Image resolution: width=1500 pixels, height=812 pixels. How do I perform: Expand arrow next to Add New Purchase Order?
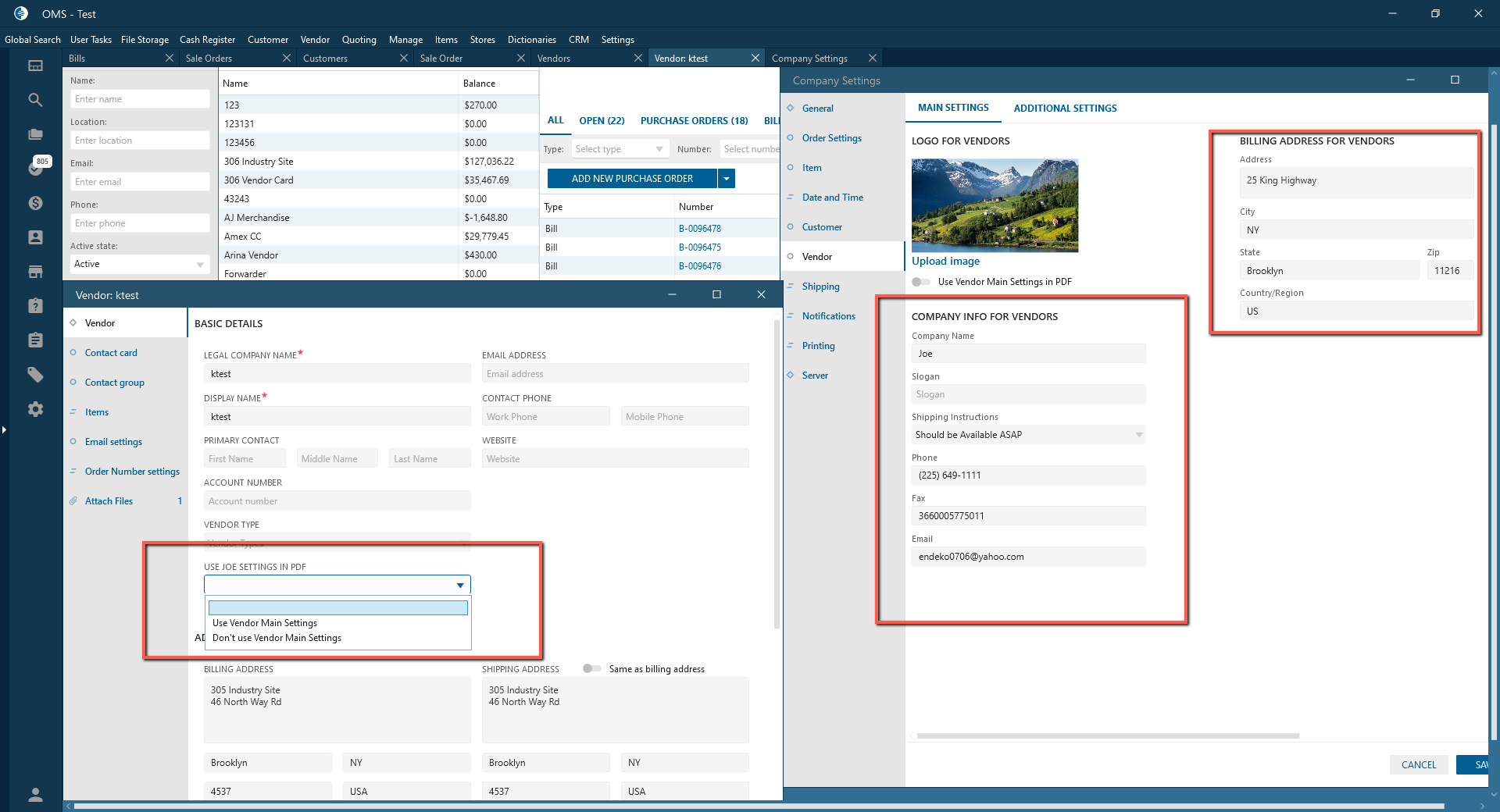point(727,179)
